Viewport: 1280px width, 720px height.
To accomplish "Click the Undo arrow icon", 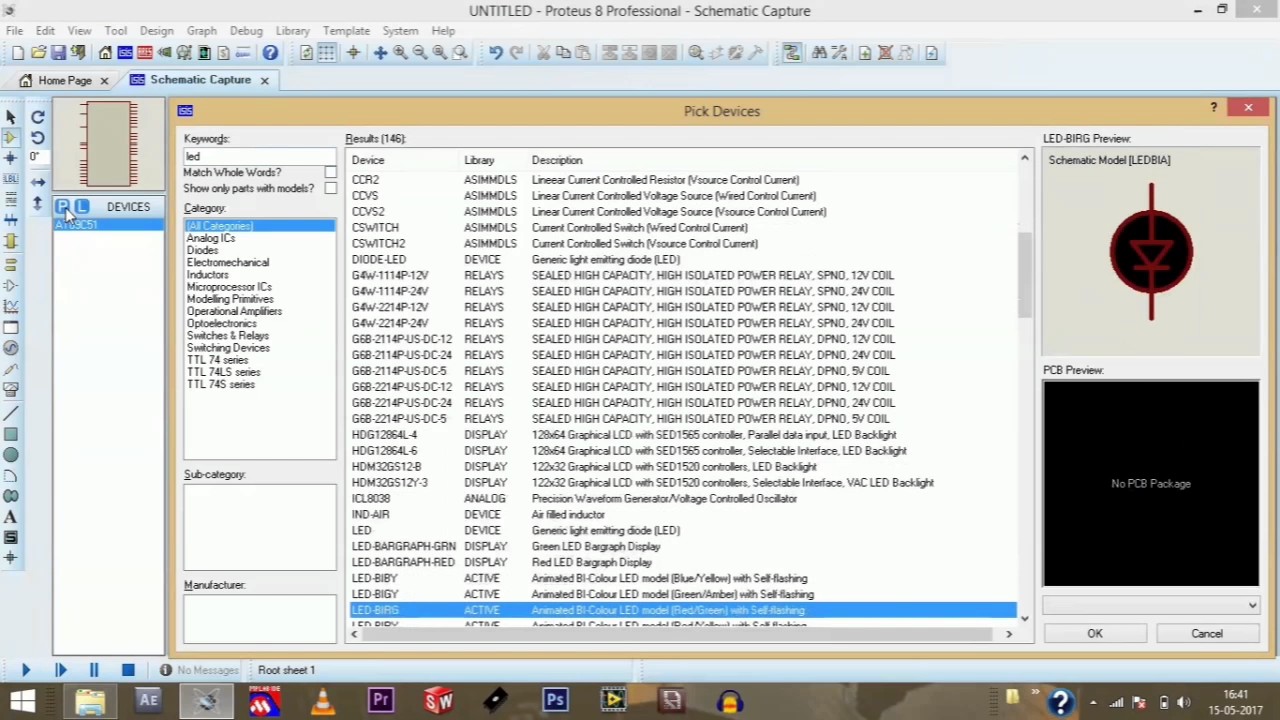I will 496,53.
